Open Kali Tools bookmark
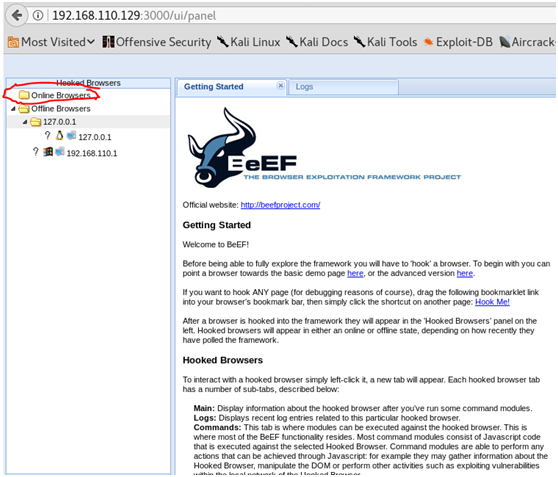558x477 pixels. tap(385, 42)
